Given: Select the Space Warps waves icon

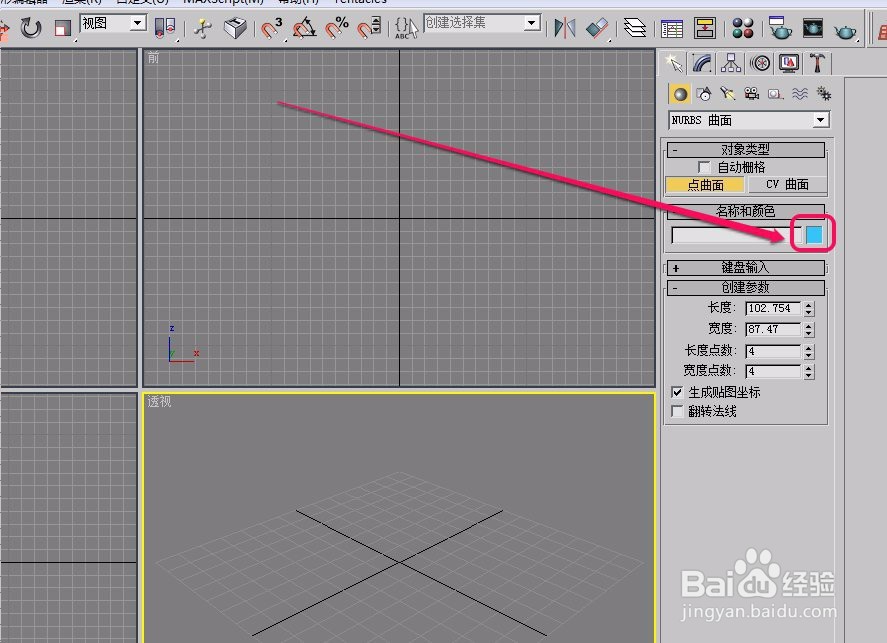Looking at the screenshot, I should click(x=800, y=94).
